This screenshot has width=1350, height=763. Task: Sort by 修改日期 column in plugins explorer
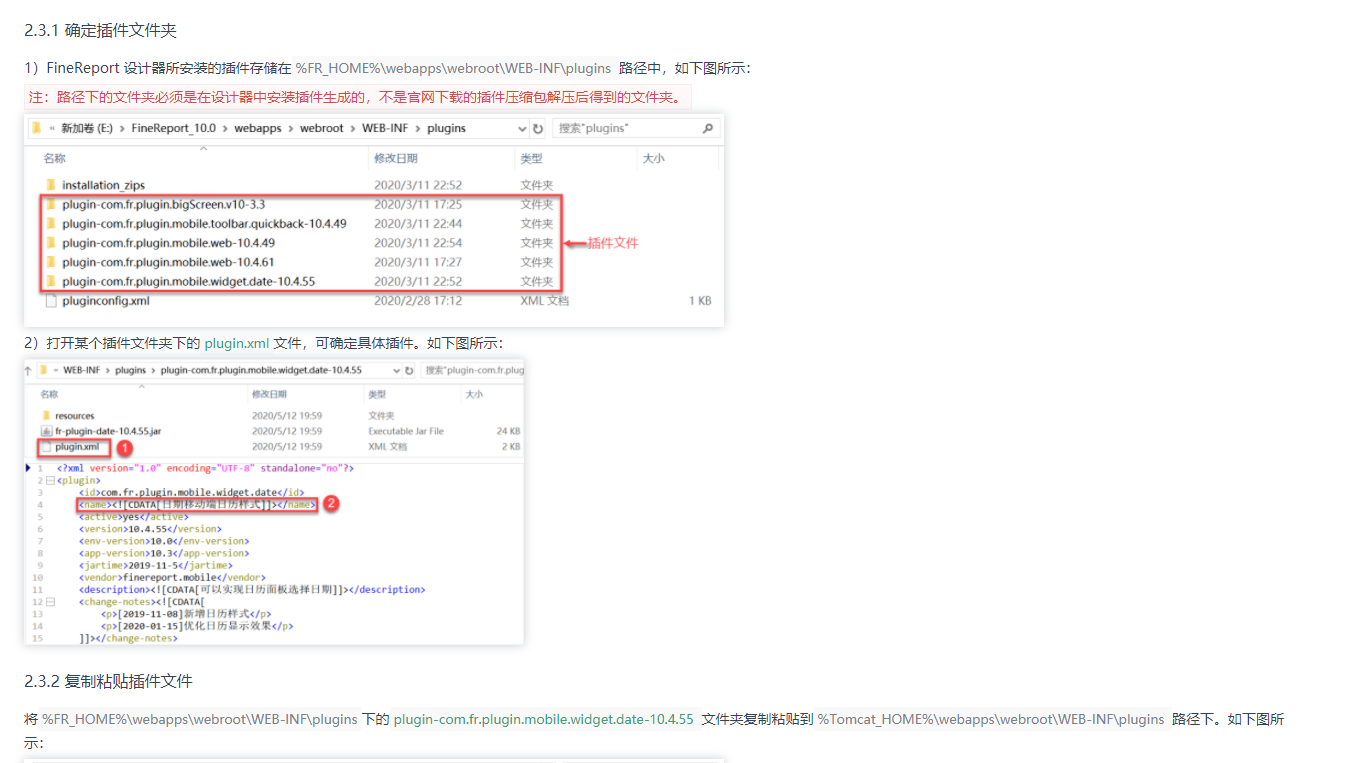point(395,158)
